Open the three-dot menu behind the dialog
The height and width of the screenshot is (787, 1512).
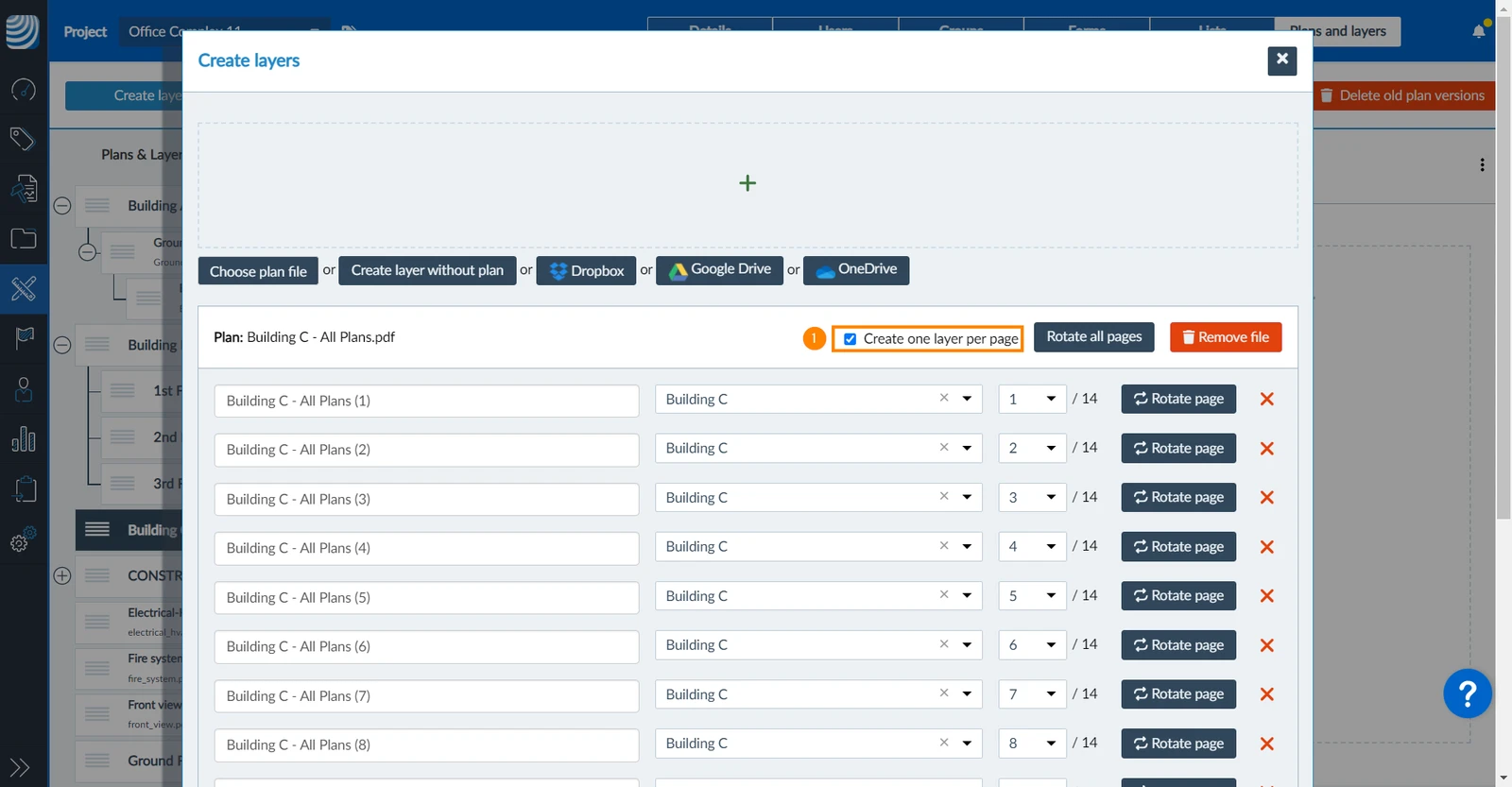click(1482, 165)
